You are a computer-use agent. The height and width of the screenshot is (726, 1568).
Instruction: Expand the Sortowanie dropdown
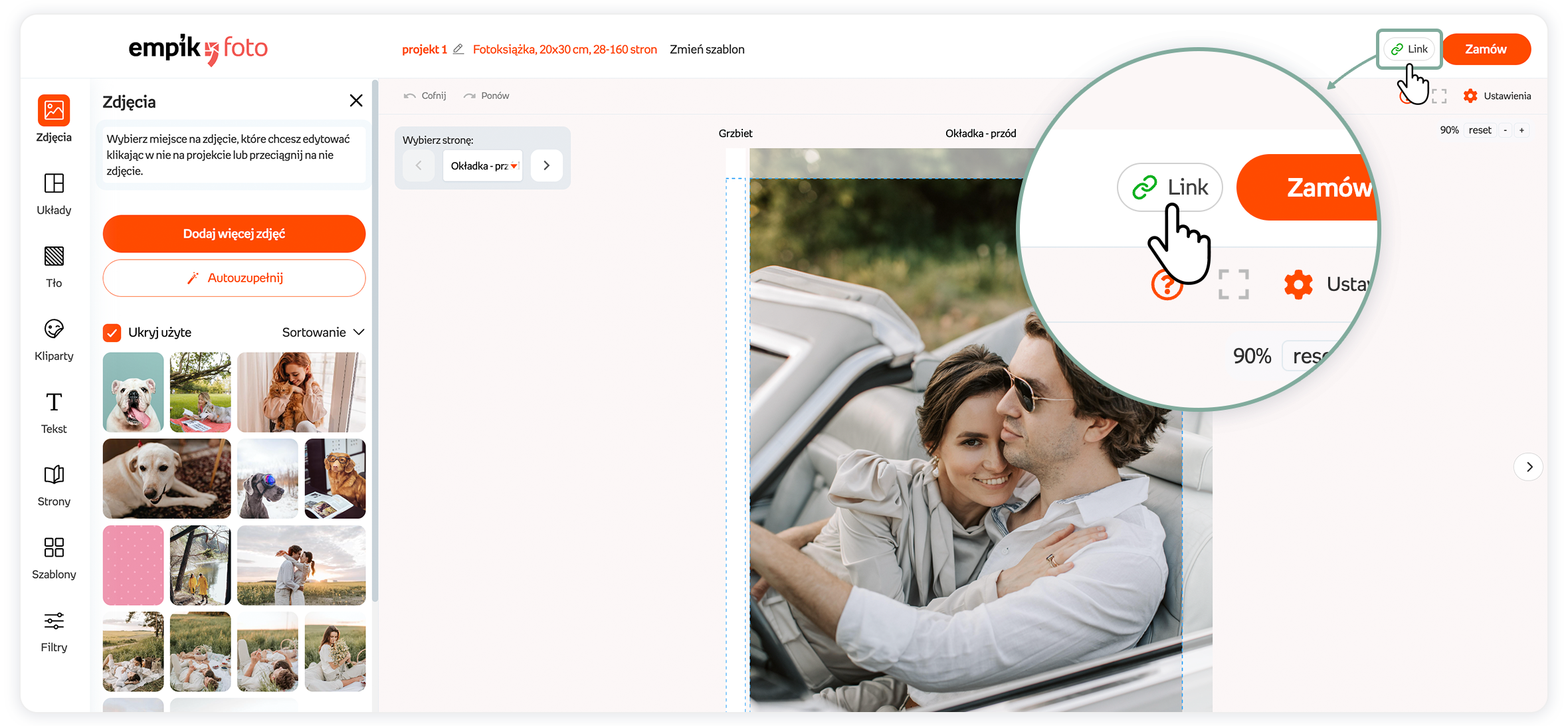coord(323,332)
